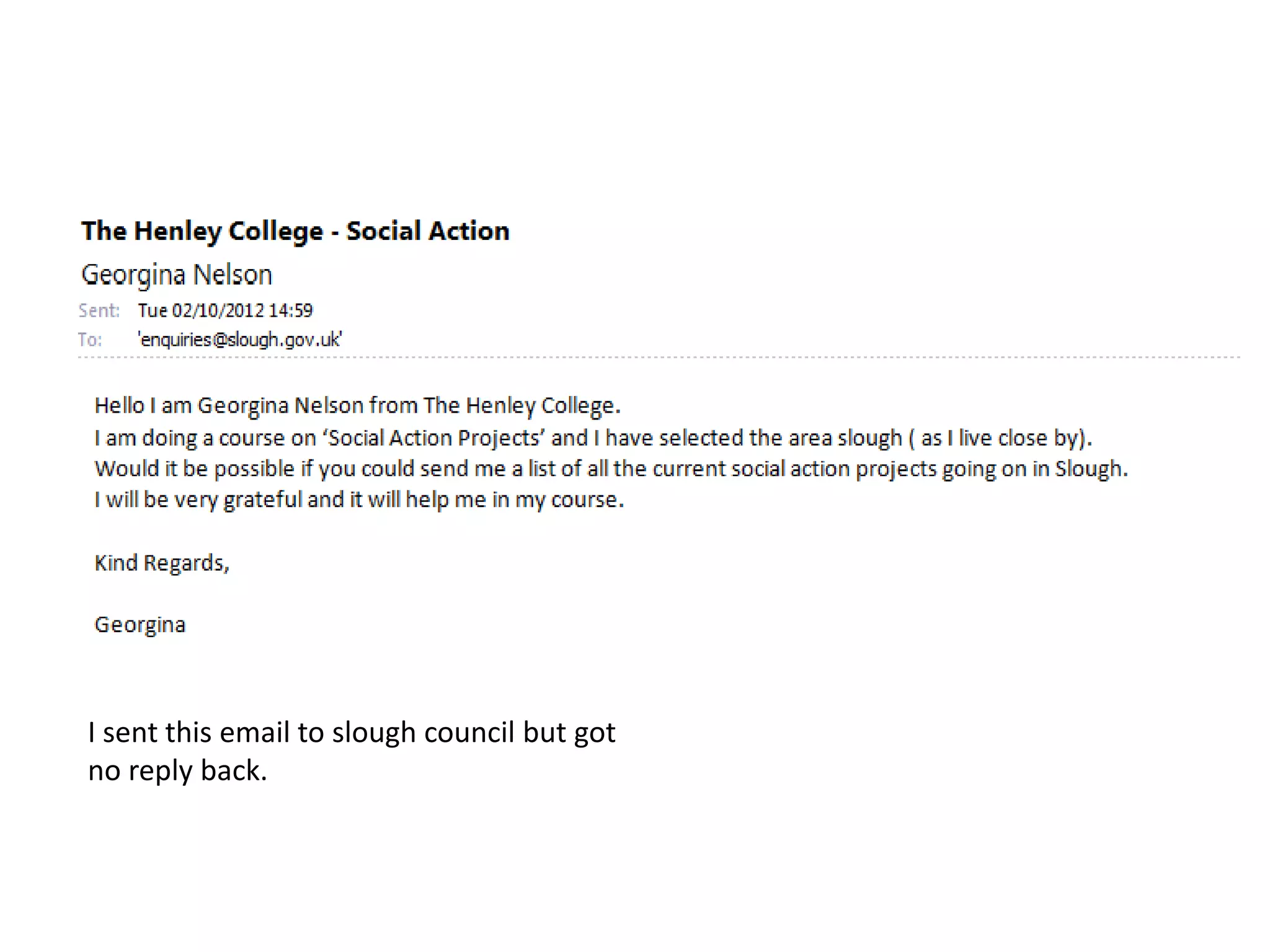Screen dimensions: 1270x952
Task: Click the 'Kind Regards,' closing
Action: coord(162,563)
